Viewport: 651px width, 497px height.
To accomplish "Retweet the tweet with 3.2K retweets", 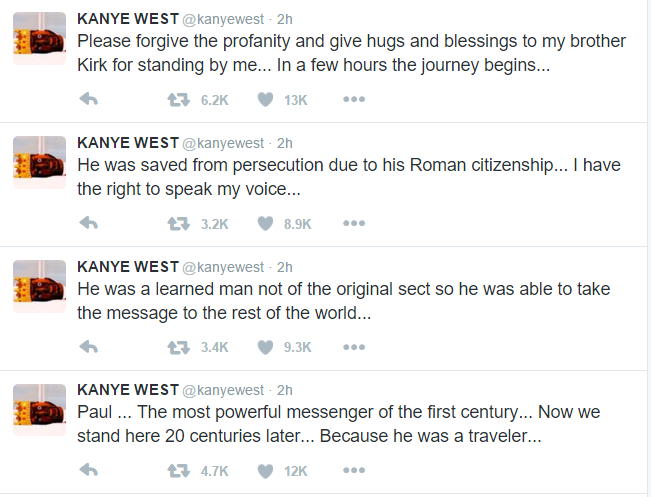I will pyautogui.click(x=180, y=223).
